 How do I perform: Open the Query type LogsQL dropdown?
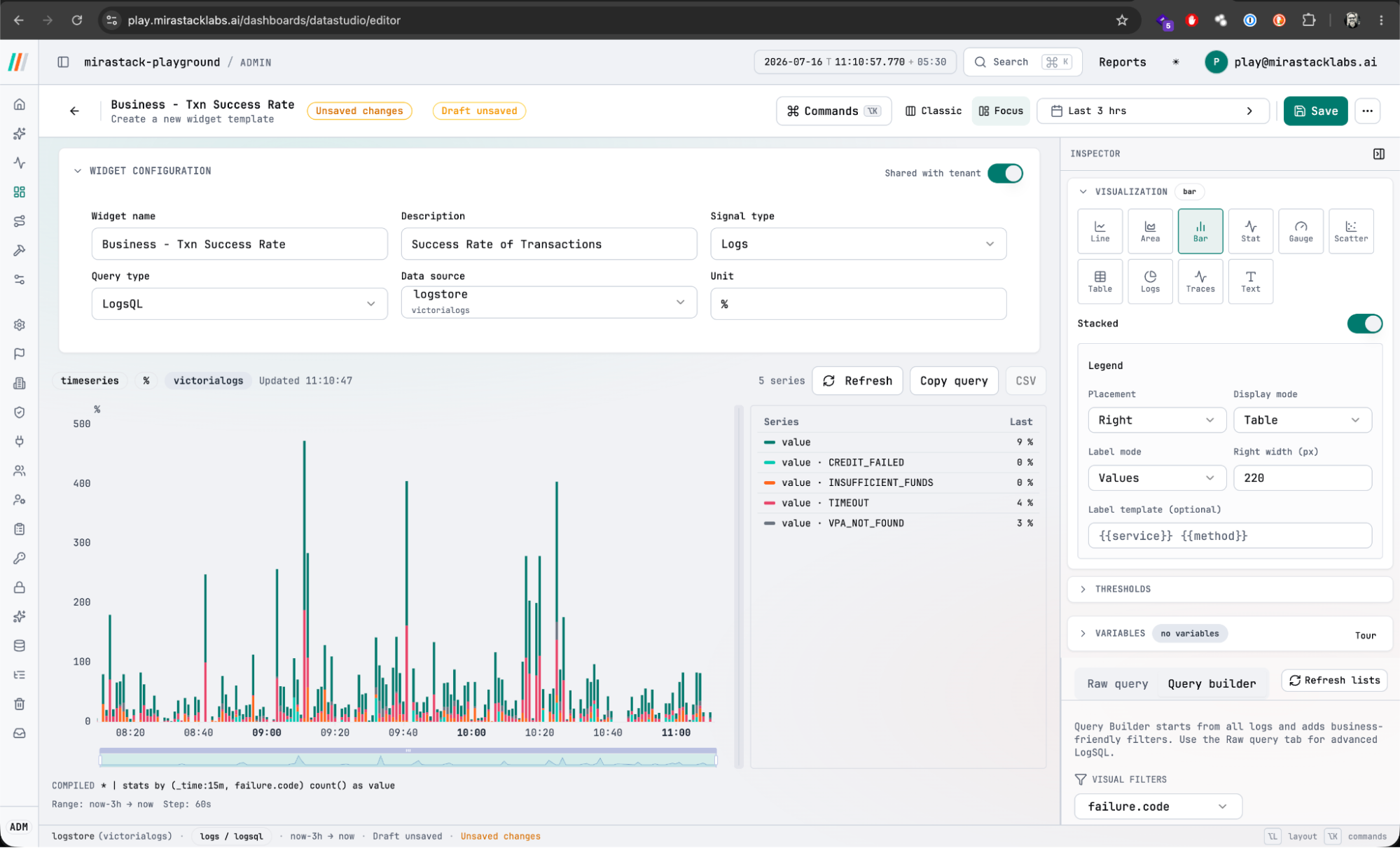pyautogui.click(x=239, y=304)
